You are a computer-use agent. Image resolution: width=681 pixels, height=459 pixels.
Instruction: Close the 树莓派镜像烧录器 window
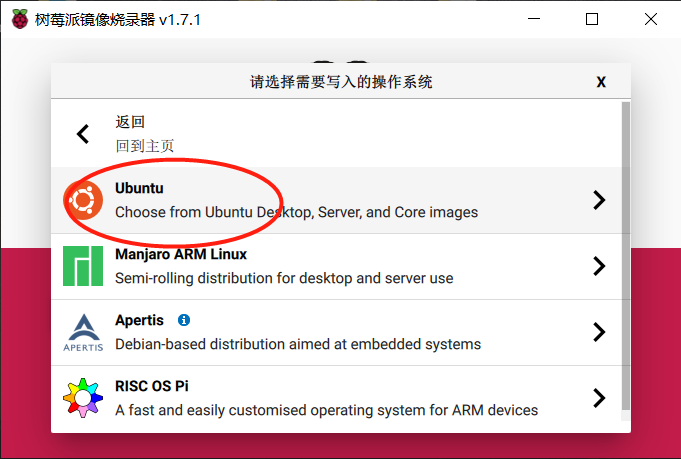(651, 19)
